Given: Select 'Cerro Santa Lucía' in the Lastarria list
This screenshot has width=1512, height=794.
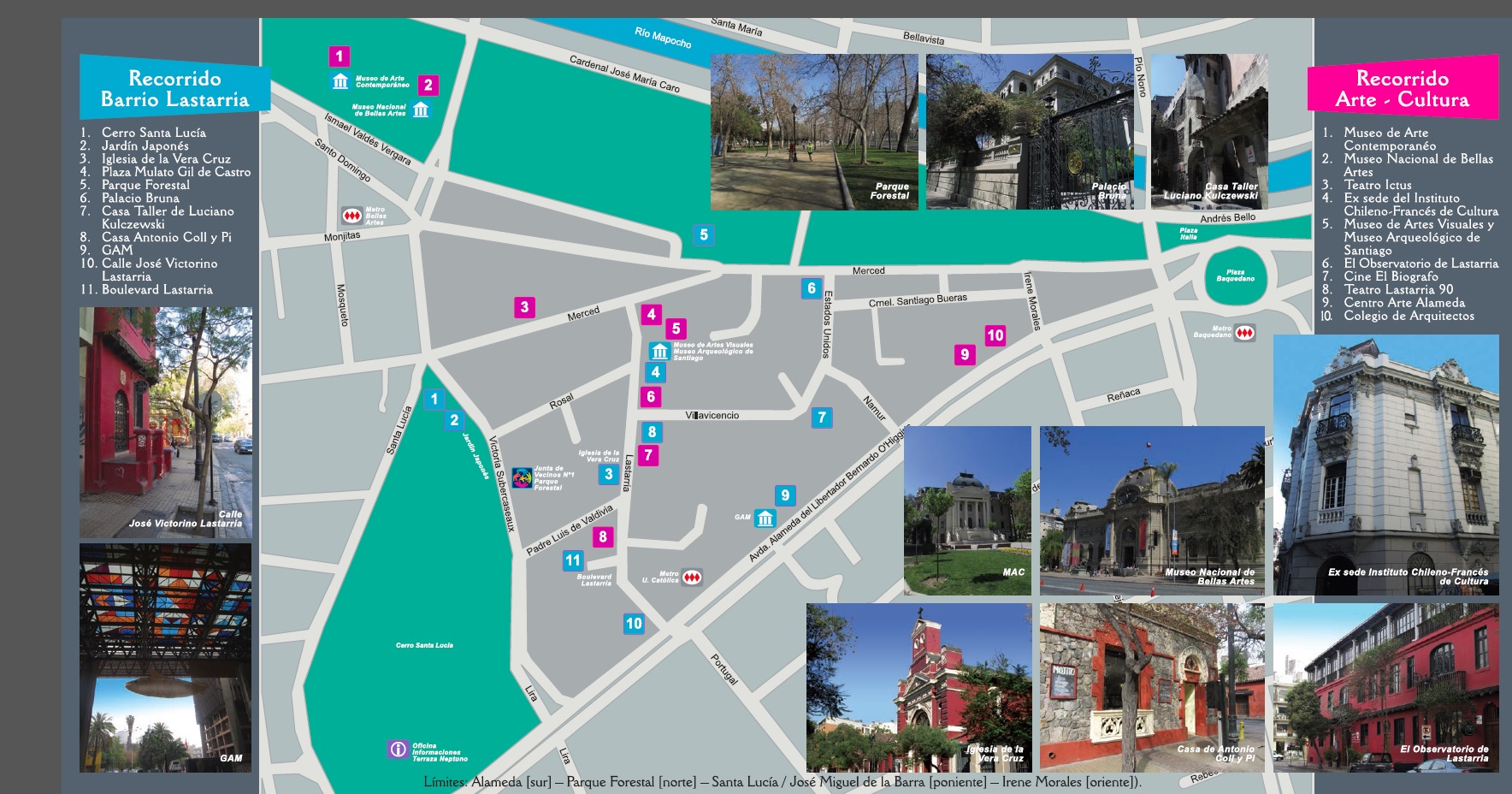Looking at the screenshot, I should click(154, 133).
